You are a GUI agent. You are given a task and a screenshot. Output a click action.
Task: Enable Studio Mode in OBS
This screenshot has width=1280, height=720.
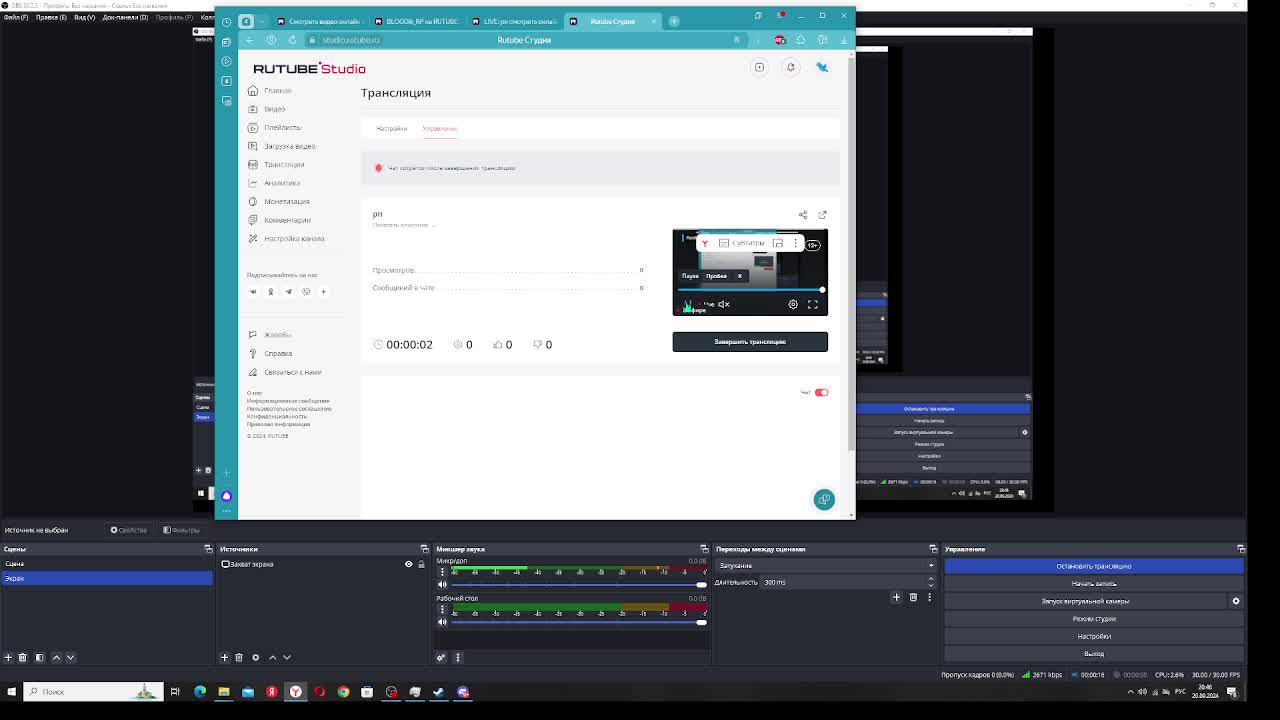coord(1094,619)
